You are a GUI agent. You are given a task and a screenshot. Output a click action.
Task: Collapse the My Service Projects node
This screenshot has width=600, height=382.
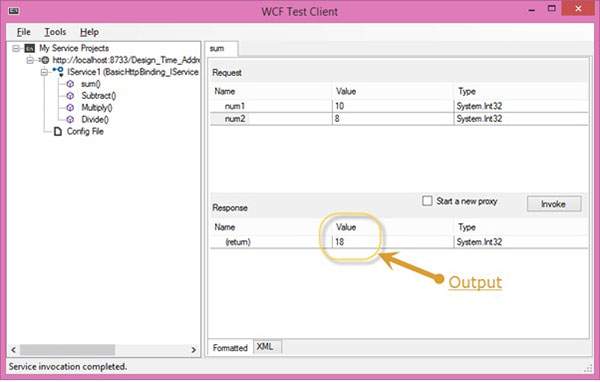pos(16,48)
